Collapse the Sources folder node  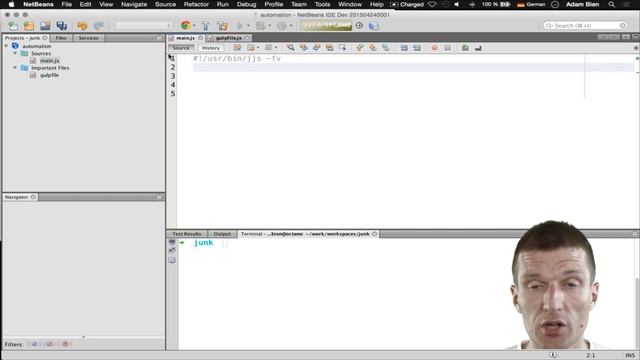pos(15,53)
